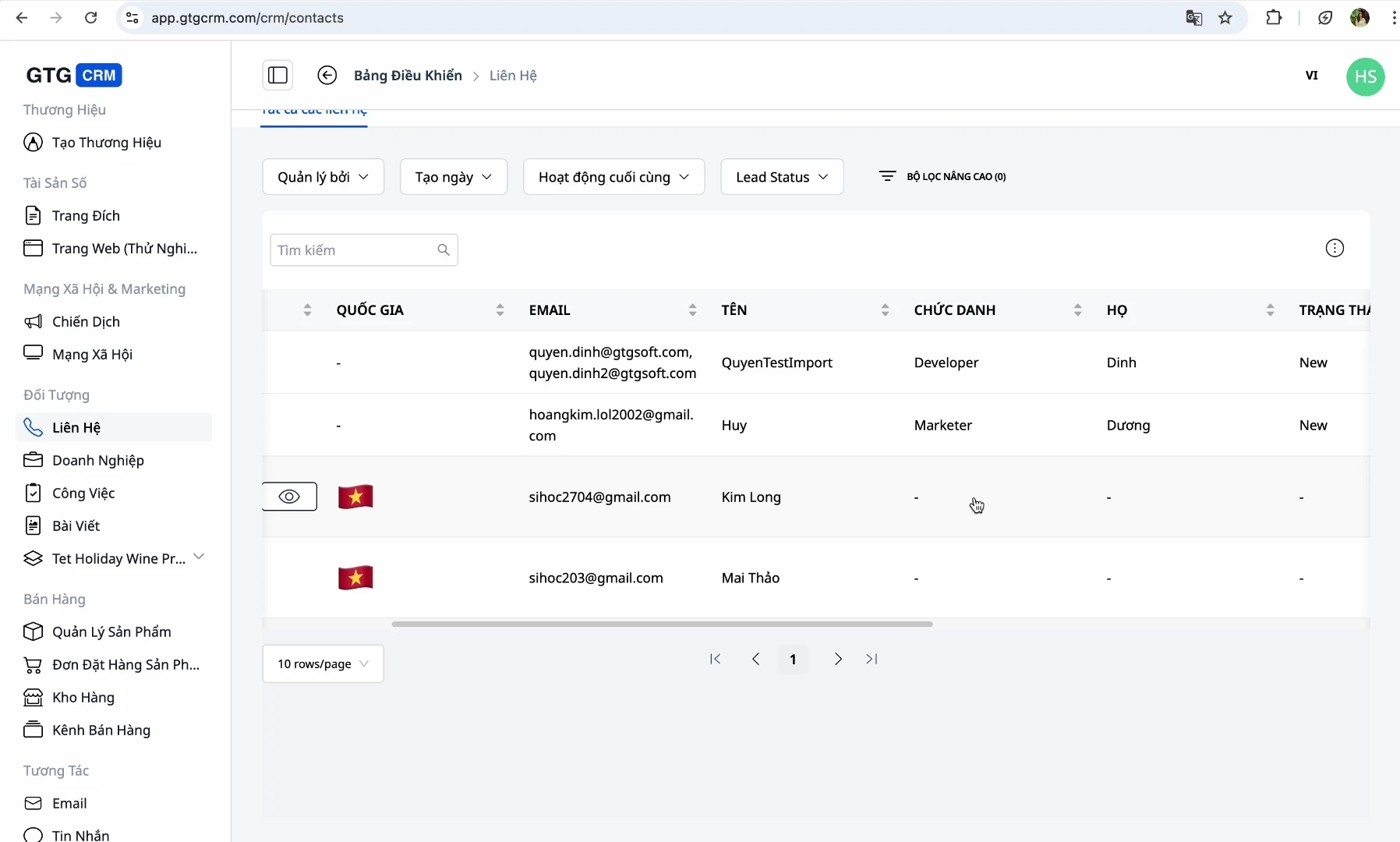Click the search magnifier icon
Image resolution: width=1400 pixels, height=842 pixels.
[444, 250]
